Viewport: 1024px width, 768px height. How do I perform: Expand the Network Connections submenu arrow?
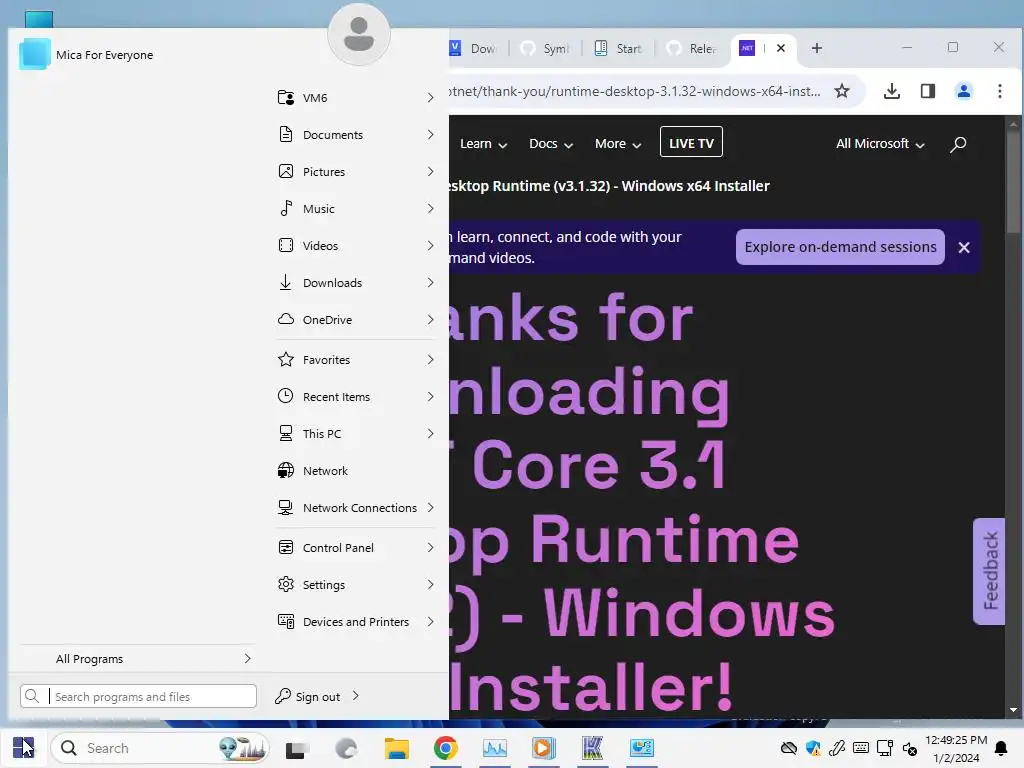point(430,507)
